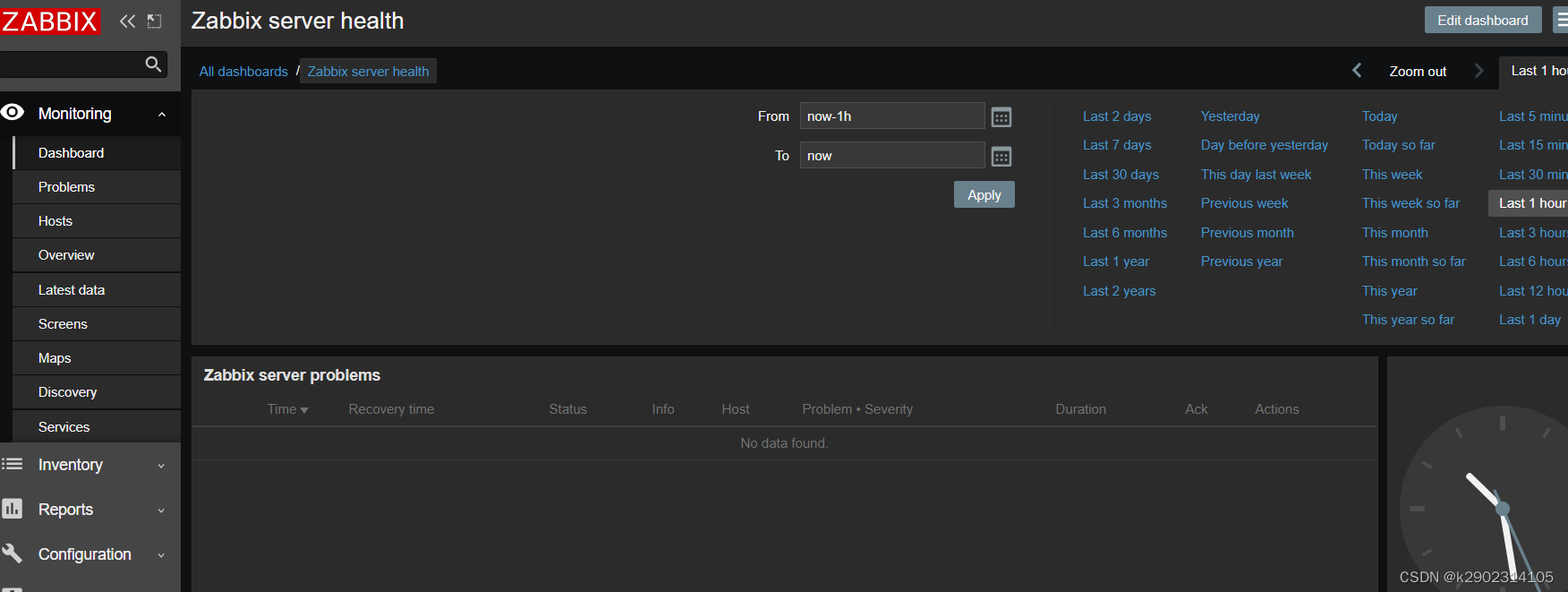Shift time range forward with right arrow

(x=1479, y=71)
